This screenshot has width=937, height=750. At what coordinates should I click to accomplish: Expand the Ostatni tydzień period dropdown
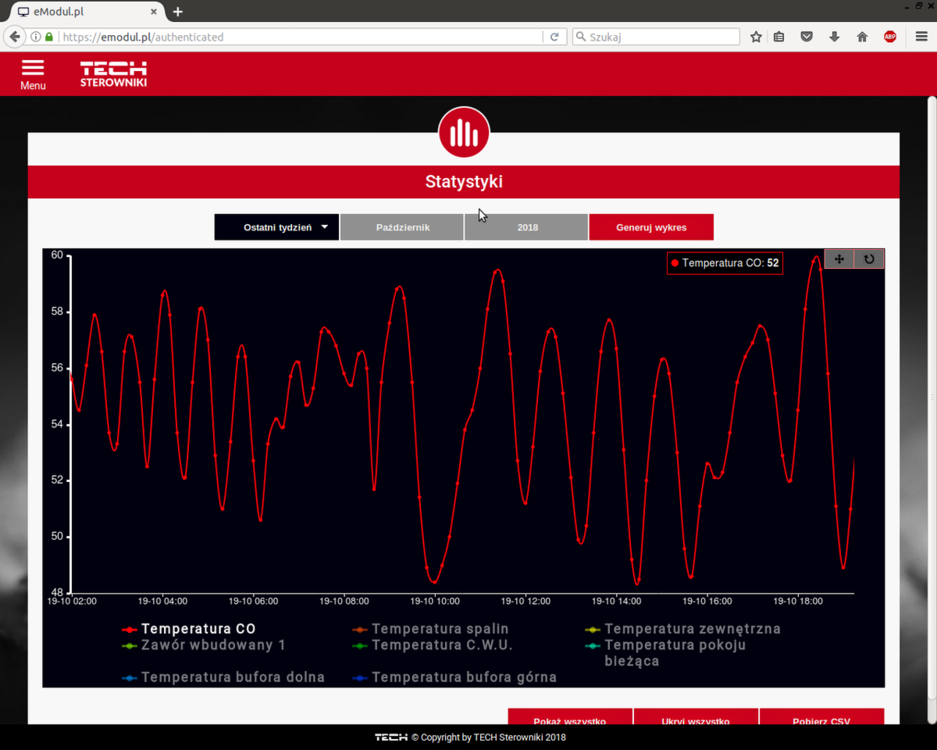(x=277, y=227)
